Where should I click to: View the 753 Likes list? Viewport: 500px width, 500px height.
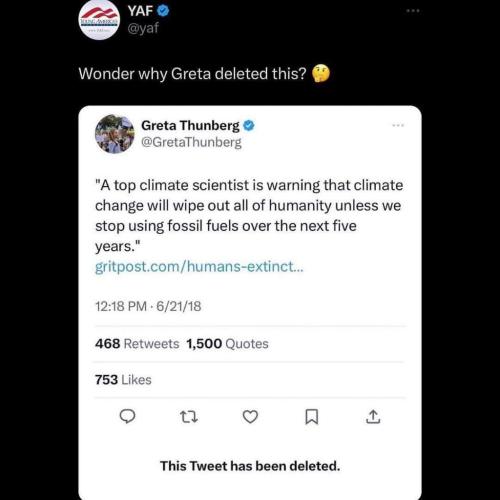123,380
